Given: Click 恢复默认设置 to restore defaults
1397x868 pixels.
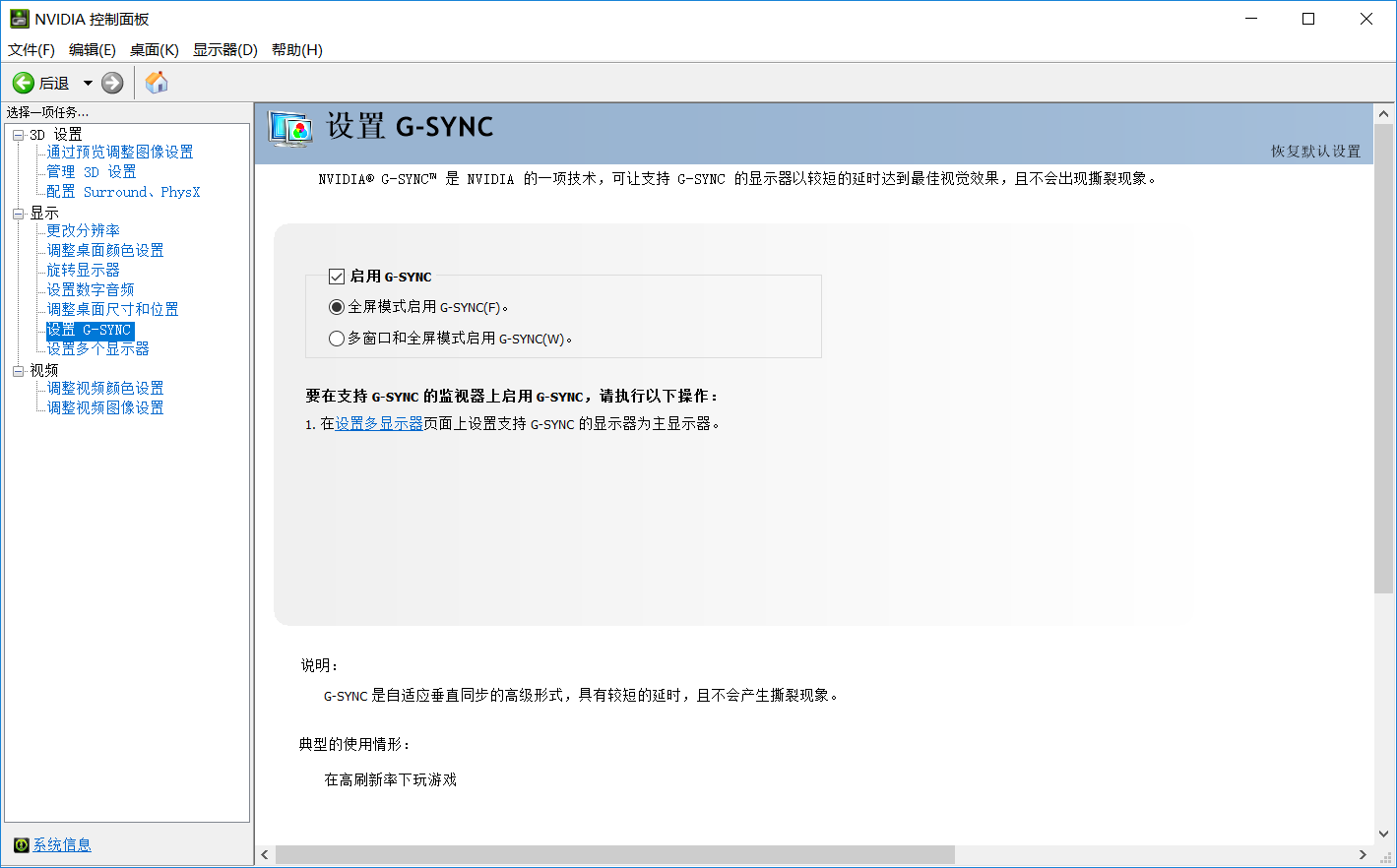Looking at the screenshot, I should point(1315,152).
